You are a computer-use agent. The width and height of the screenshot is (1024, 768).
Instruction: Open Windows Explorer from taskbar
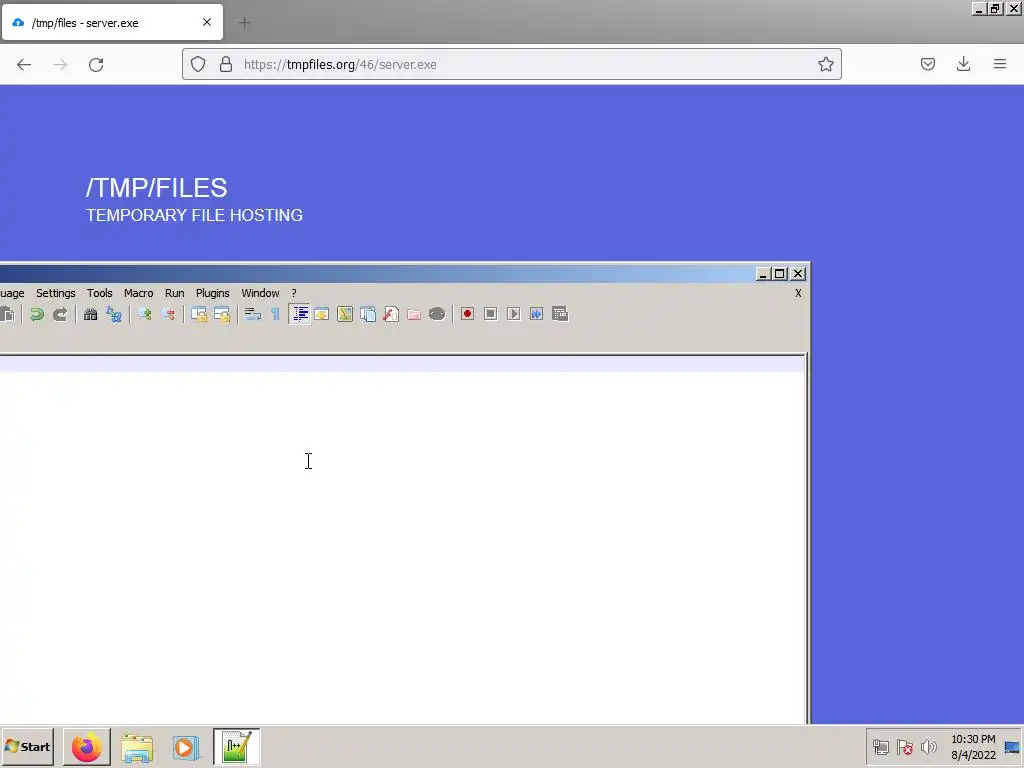[x=137, y=747]
